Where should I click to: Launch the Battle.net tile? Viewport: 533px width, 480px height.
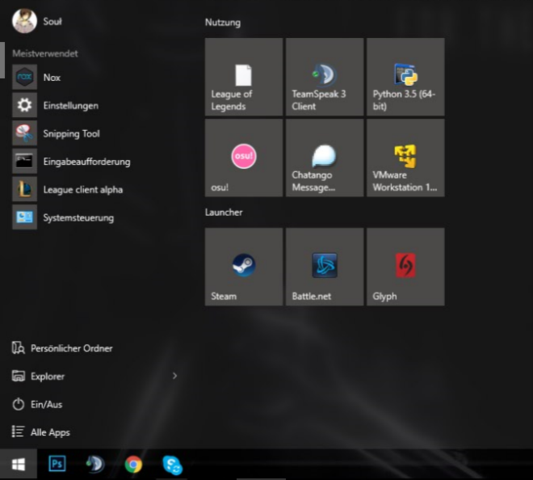click(x=325, y=267)
